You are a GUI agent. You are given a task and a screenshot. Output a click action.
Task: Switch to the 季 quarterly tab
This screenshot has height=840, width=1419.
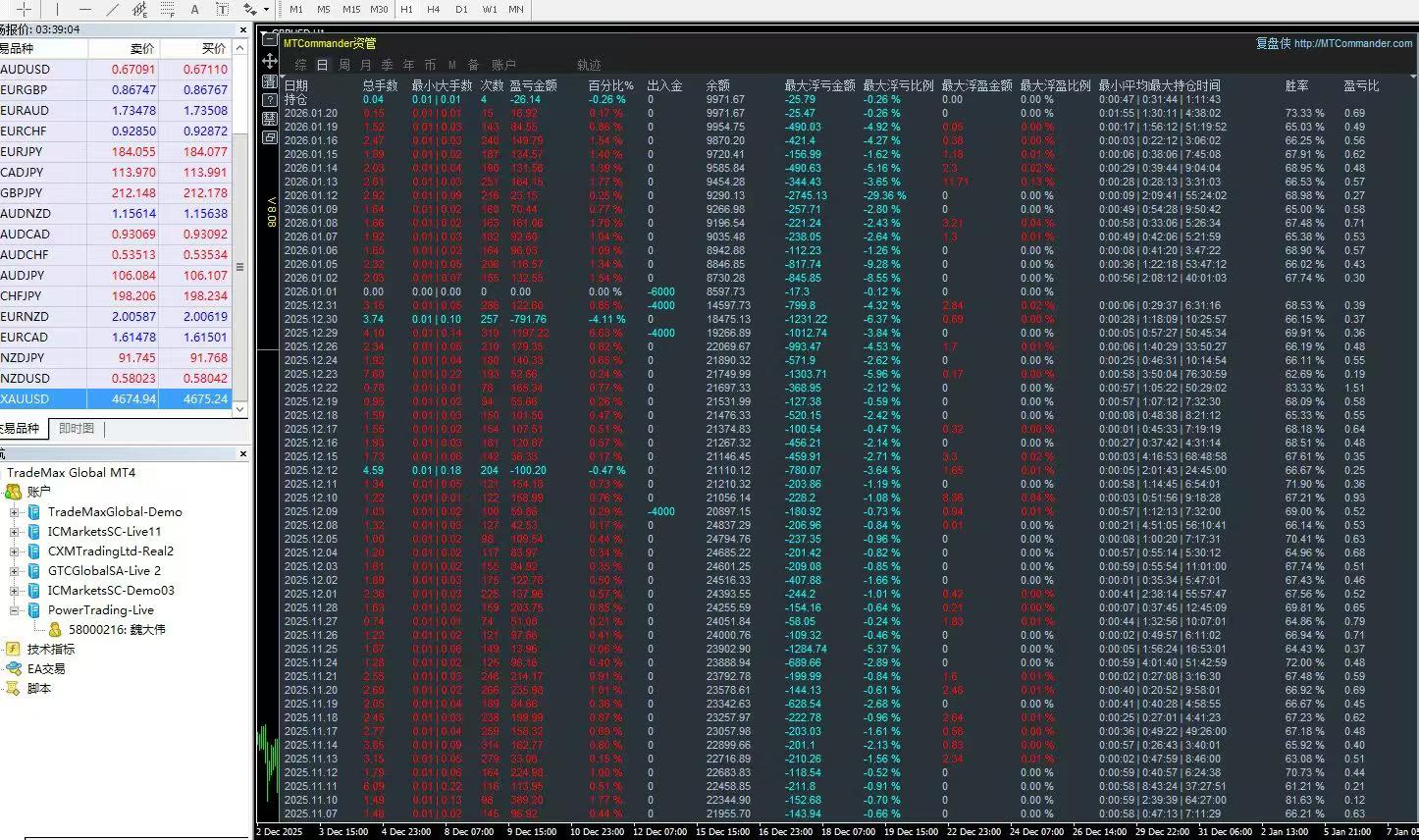point(388,65)
